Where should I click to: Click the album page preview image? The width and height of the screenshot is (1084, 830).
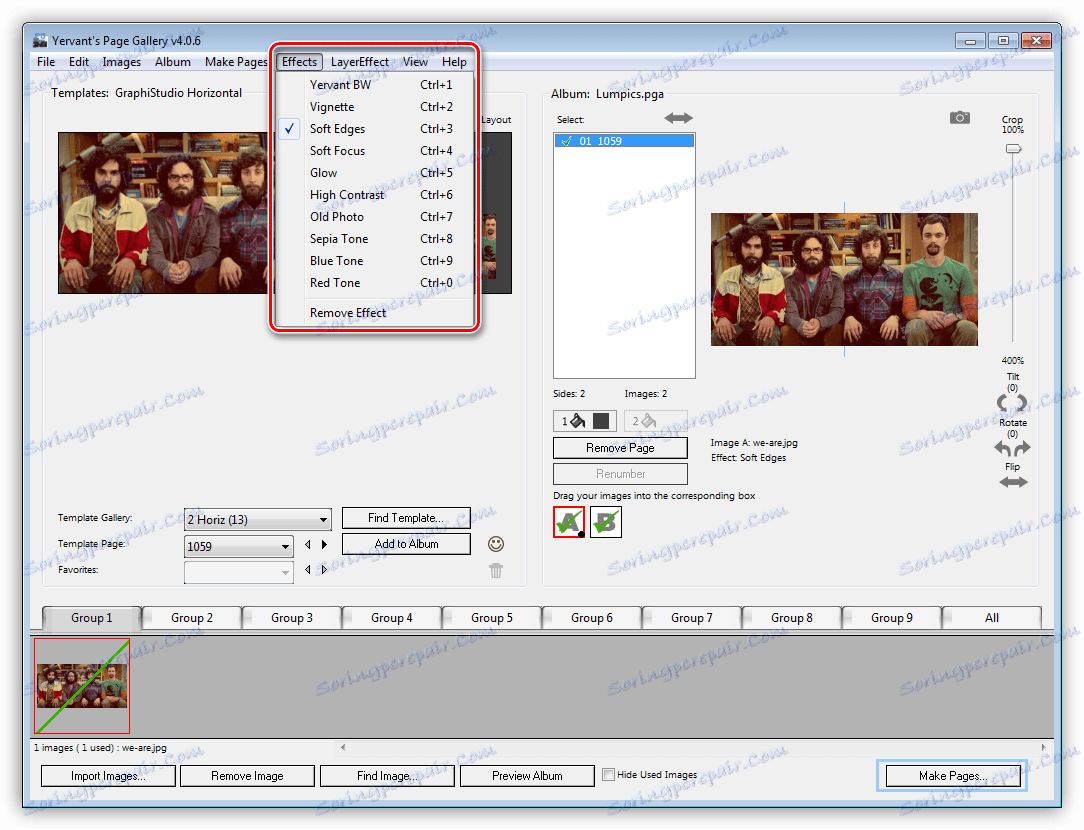point(844,279)
